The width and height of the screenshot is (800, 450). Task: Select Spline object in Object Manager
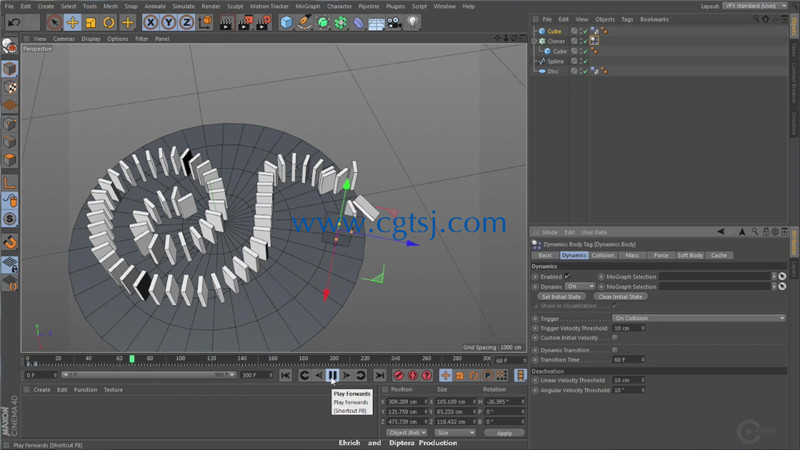[x=555, y=61]
